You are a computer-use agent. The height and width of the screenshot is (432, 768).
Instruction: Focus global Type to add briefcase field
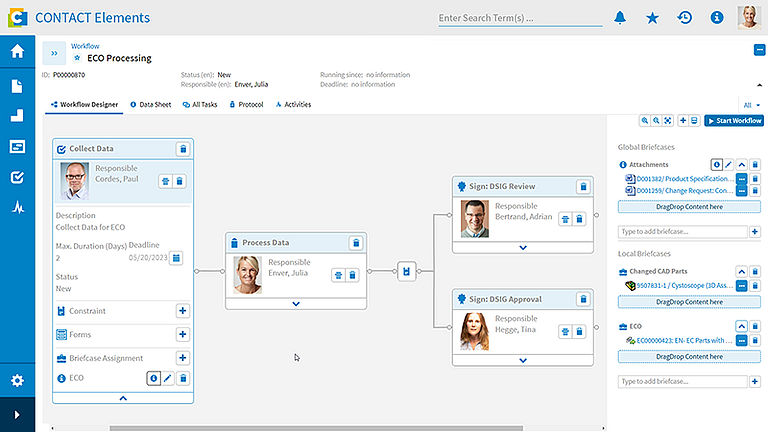tap(682, 232)
